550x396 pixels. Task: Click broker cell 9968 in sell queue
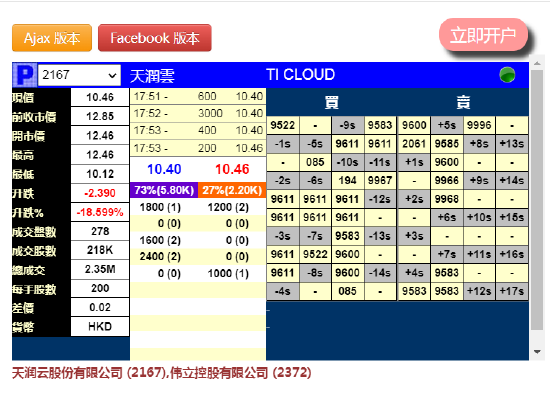(x=447, y=199)
